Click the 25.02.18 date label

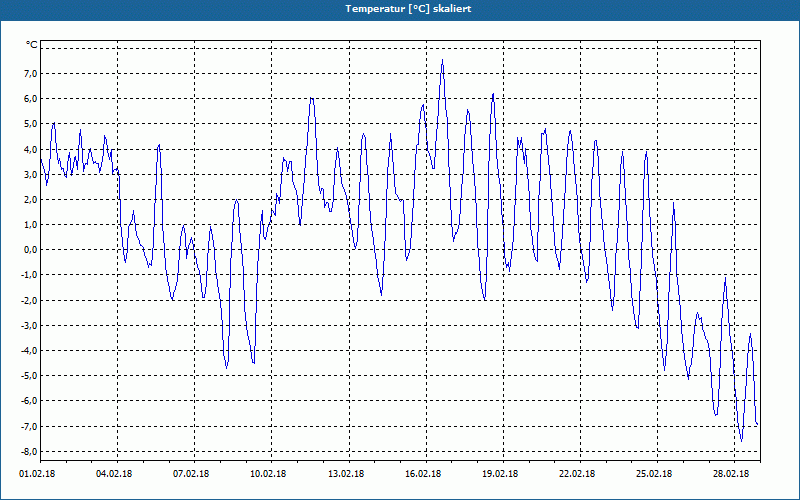point(654,473)
